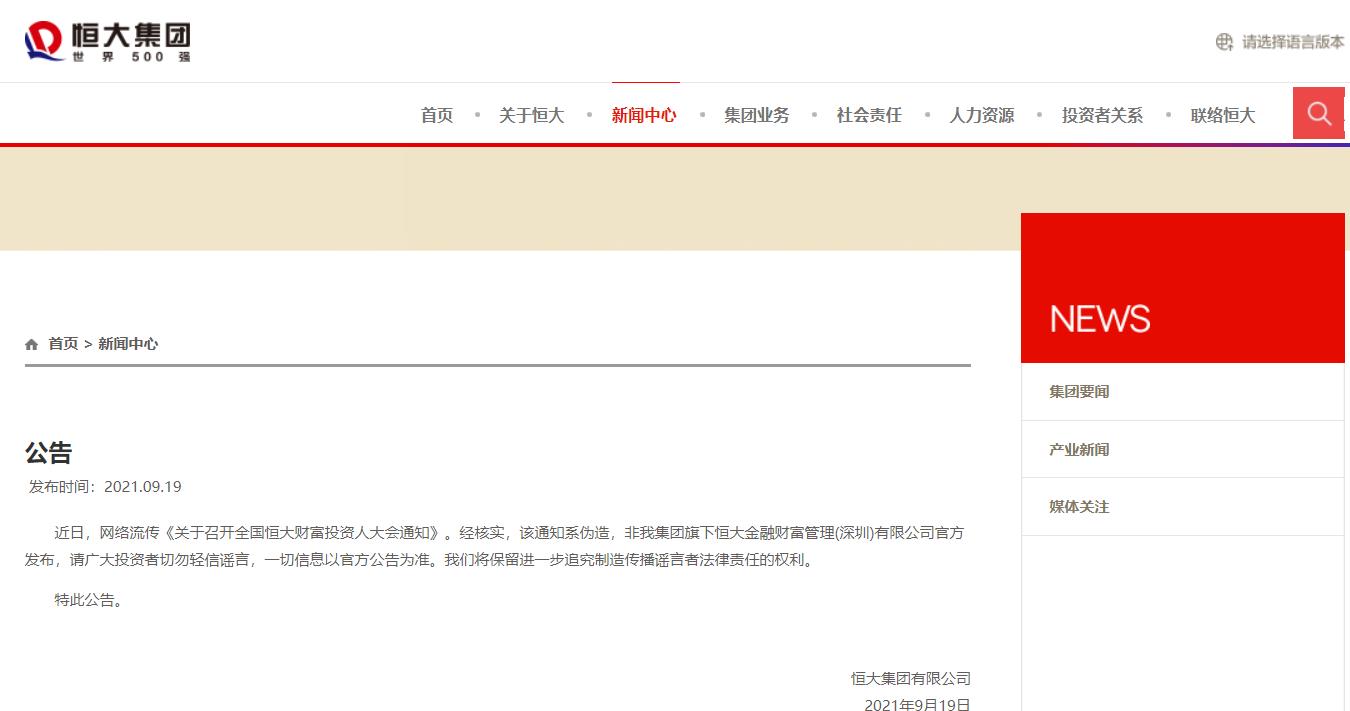Open 集团要闻 in the NEWS sidebar
The image size is (1350, 711).
click(x=1182, y=392)
